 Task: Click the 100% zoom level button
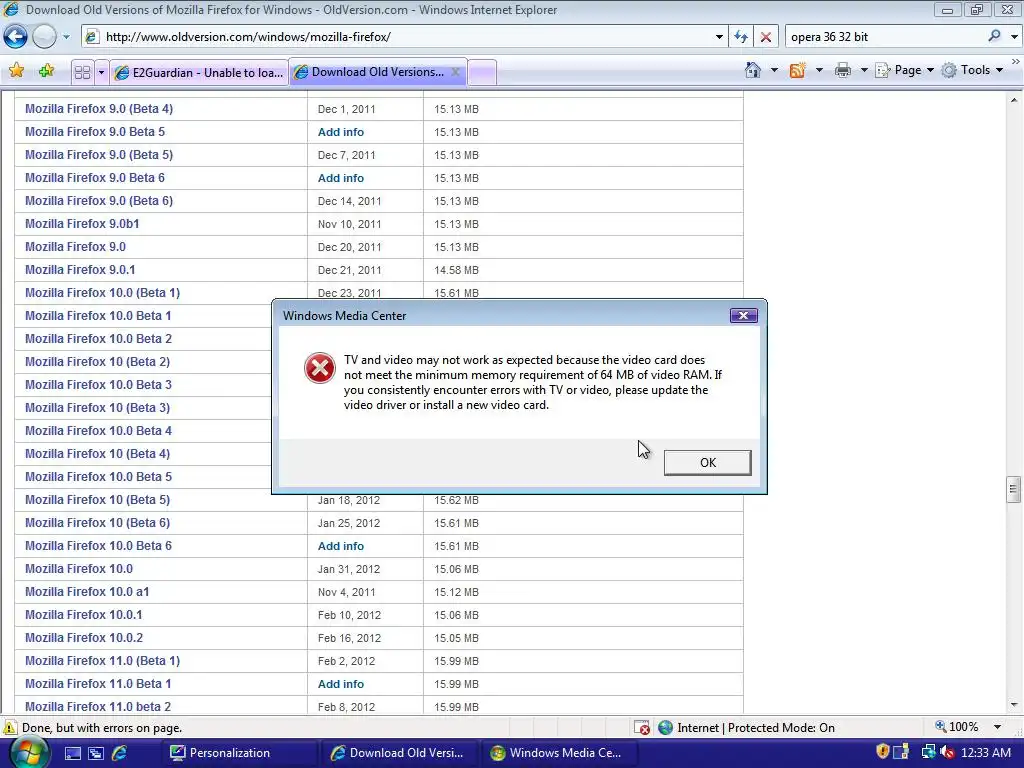tap(956, 727)
